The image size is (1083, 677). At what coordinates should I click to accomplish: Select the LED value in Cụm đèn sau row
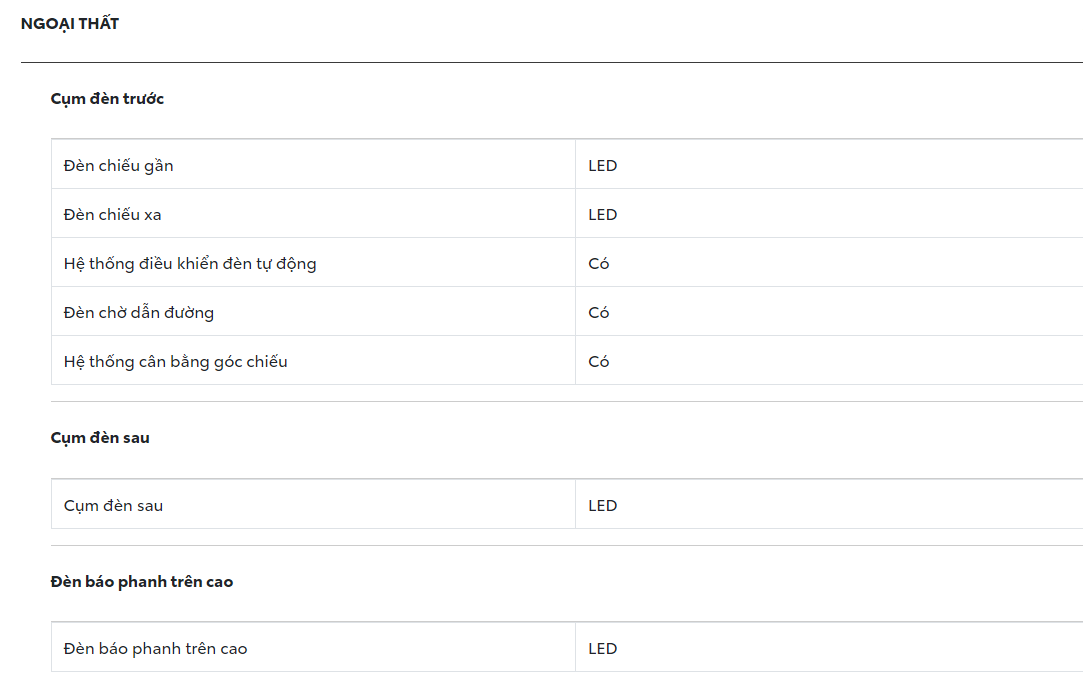click(603, 506)
